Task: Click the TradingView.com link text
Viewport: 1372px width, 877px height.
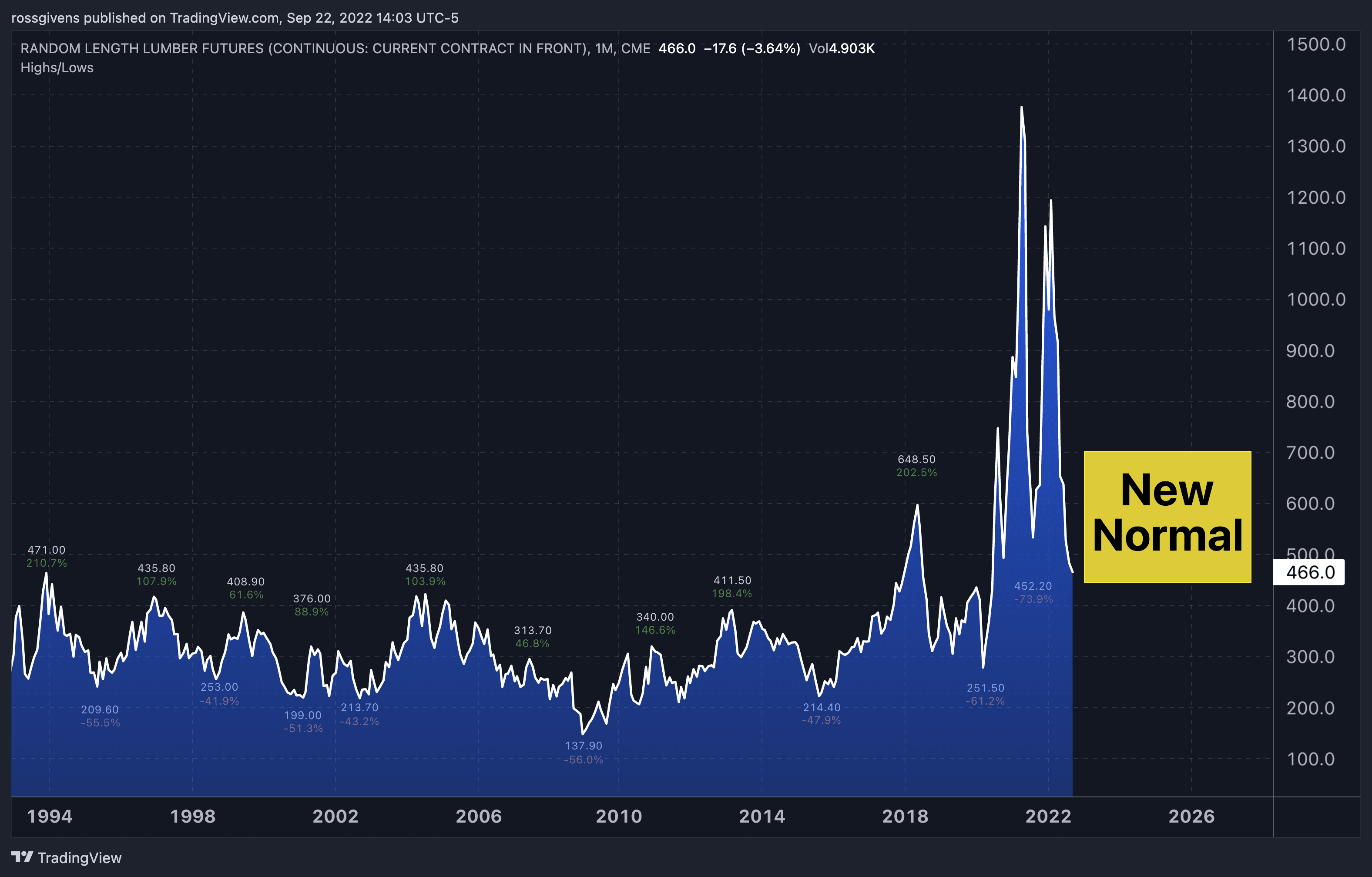Action: [x=223, y=18]
